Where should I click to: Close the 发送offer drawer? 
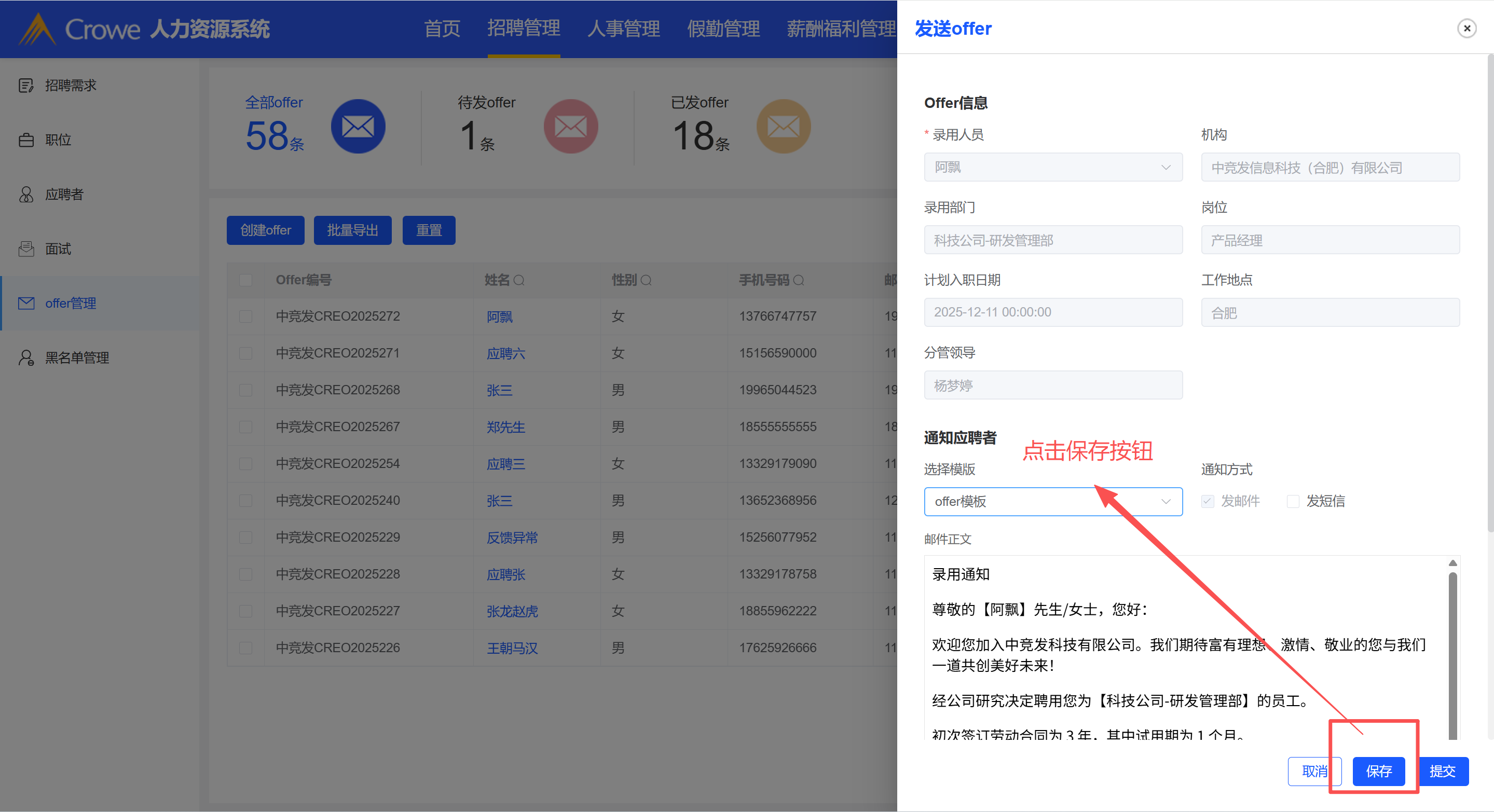[x=1466, y=28]
